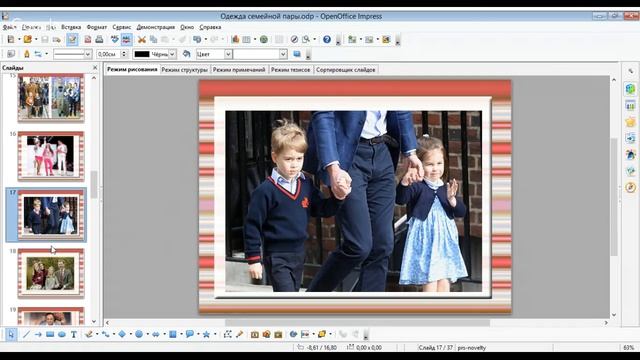
Task: Choose the Rectangle drawing tool
Action: point(50,334)
